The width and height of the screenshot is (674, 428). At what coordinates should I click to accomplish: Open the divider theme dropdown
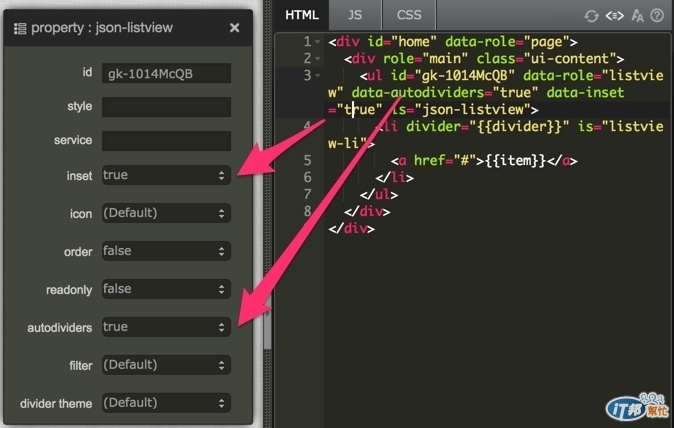166,403
